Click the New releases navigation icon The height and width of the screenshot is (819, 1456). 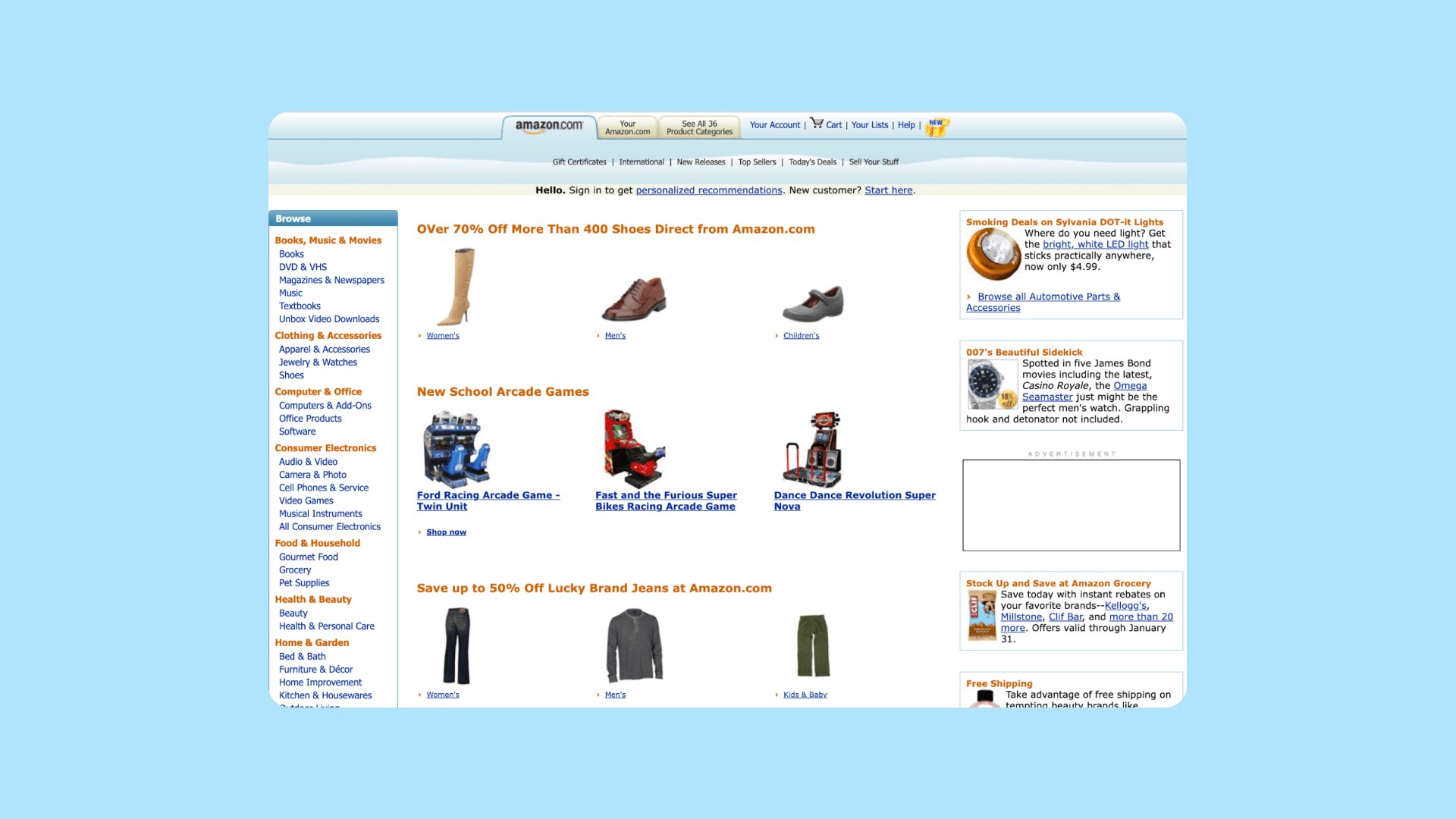coord(701,162)
